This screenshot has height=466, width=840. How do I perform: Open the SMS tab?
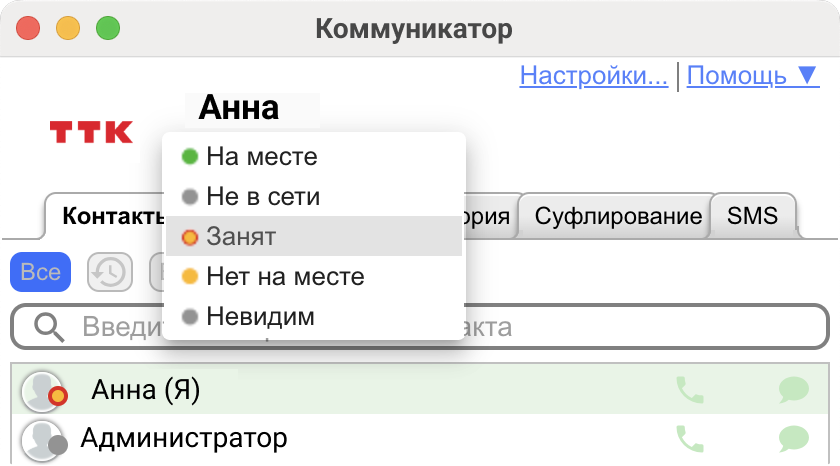click(752, 216)
